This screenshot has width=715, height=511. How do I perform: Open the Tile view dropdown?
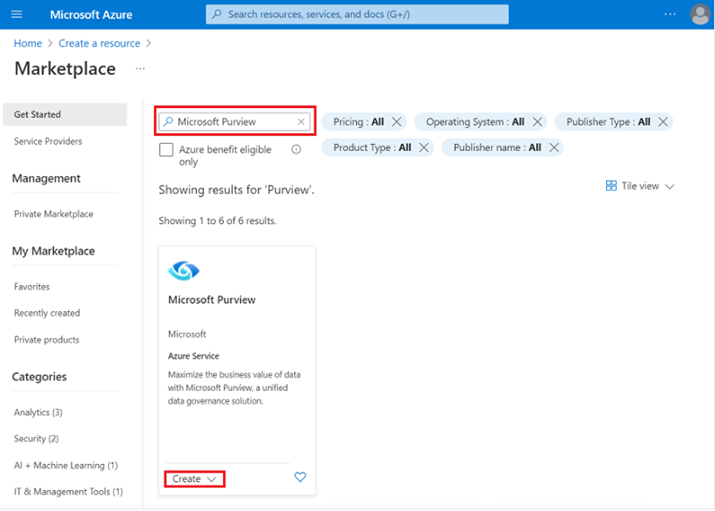640,186
